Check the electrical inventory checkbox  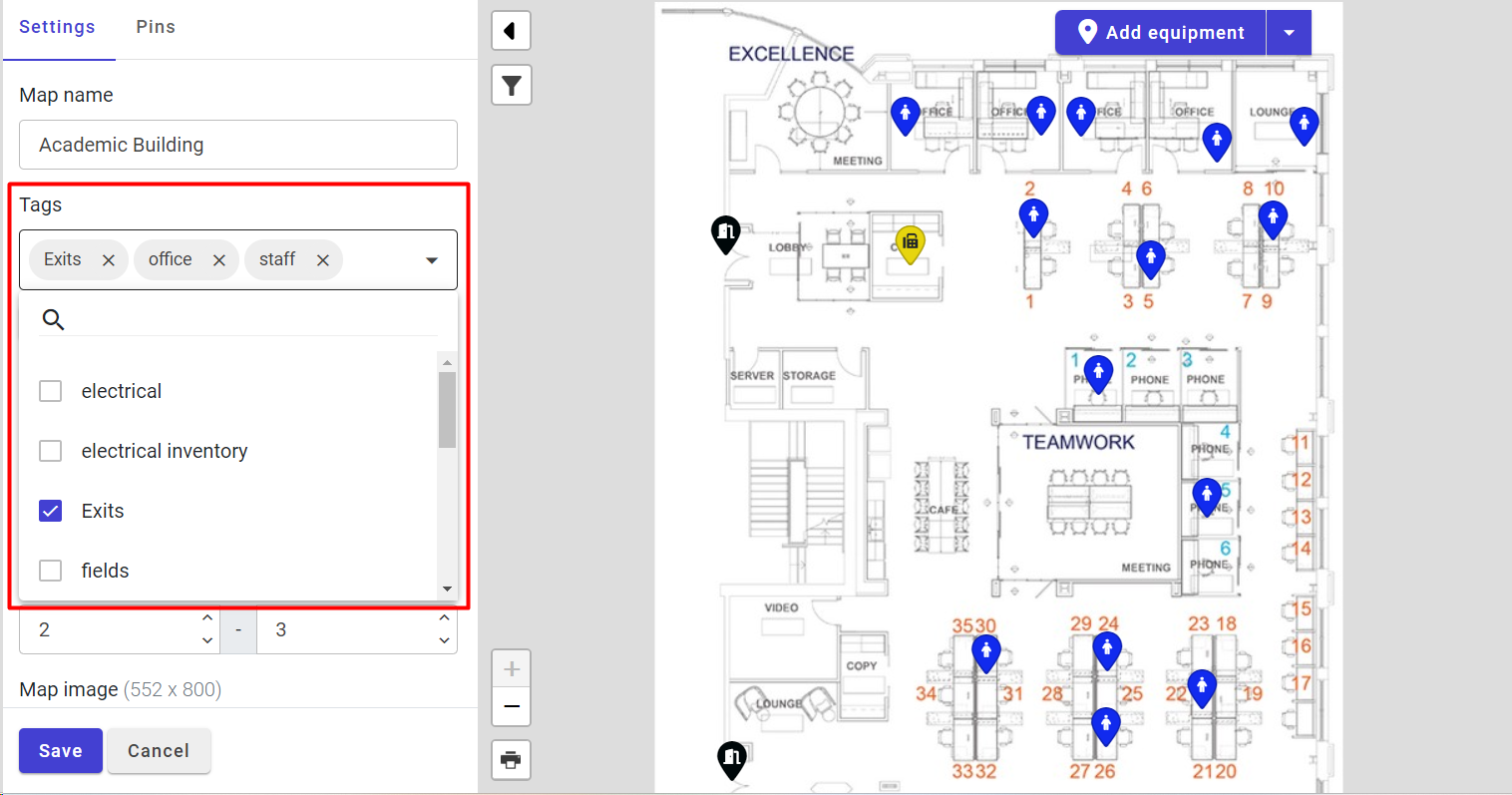tap(50, 451)
